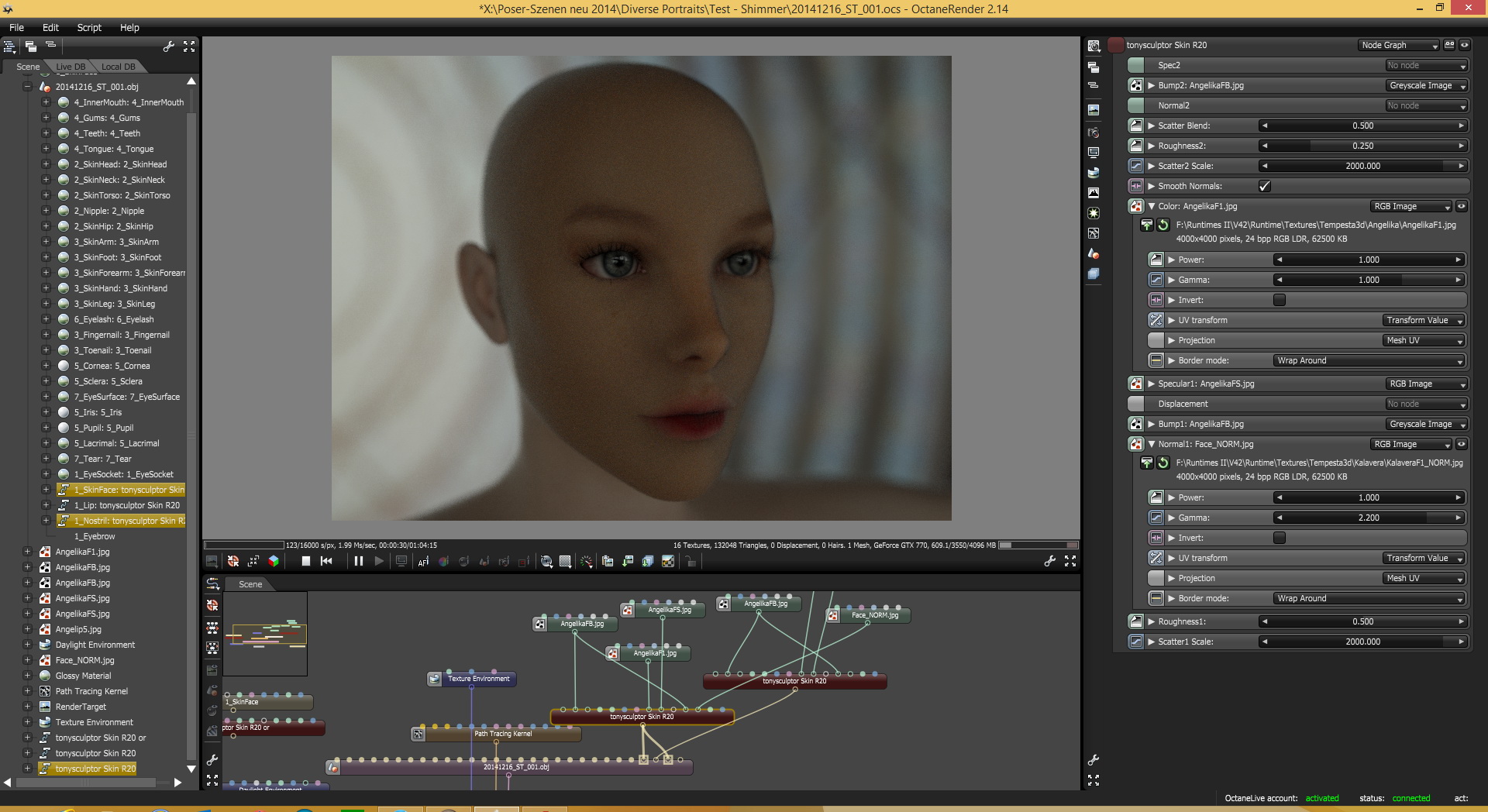Select the 1_Lip tonysculptor Skin R20 item
The width and height of the screenshot is (1488, 812).
click(127, 505)
